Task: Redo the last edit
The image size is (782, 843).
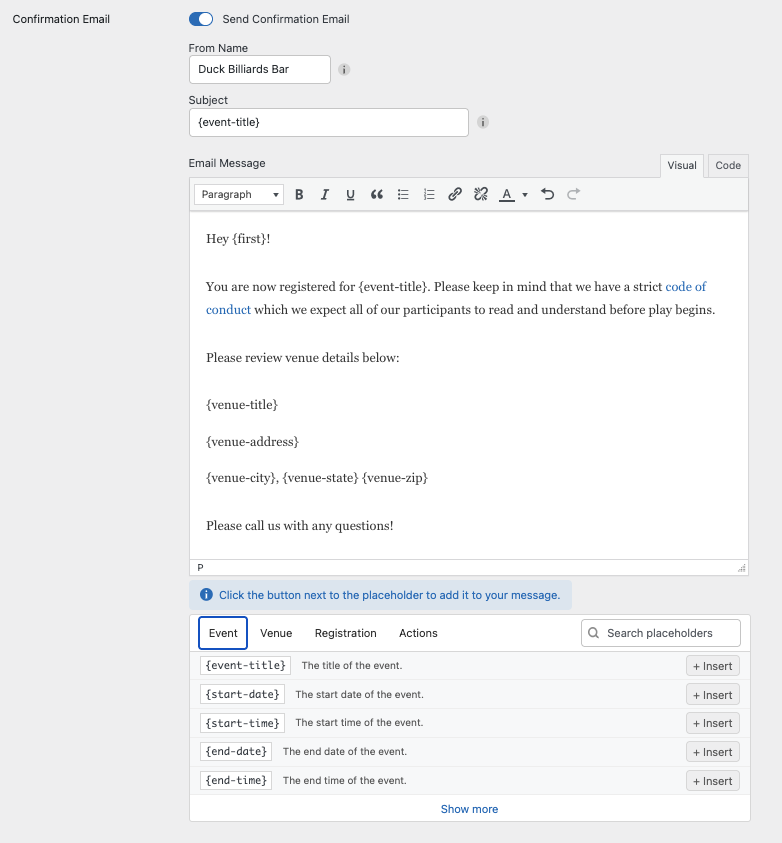Action: (x=573, y=195)
